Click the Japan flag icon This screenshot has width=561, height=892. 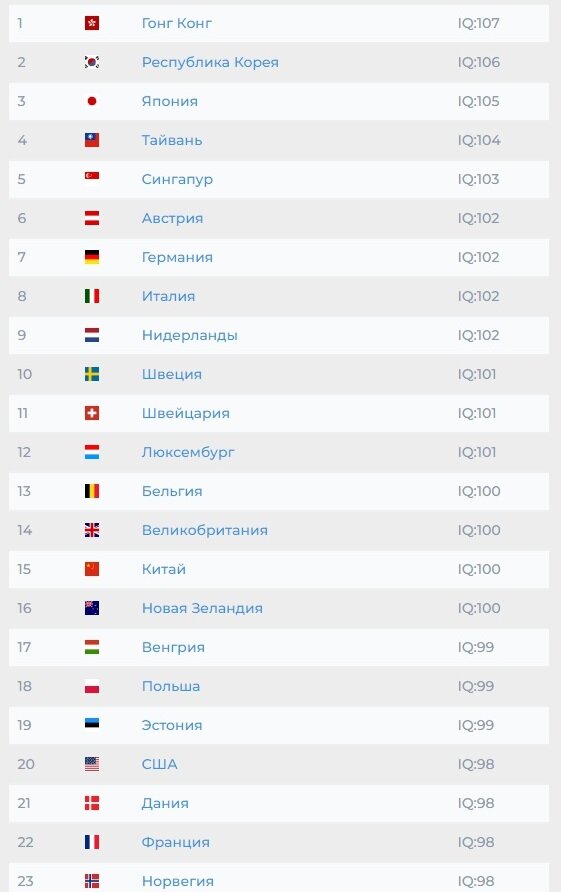pyautogui.click(x=92, y=101)
